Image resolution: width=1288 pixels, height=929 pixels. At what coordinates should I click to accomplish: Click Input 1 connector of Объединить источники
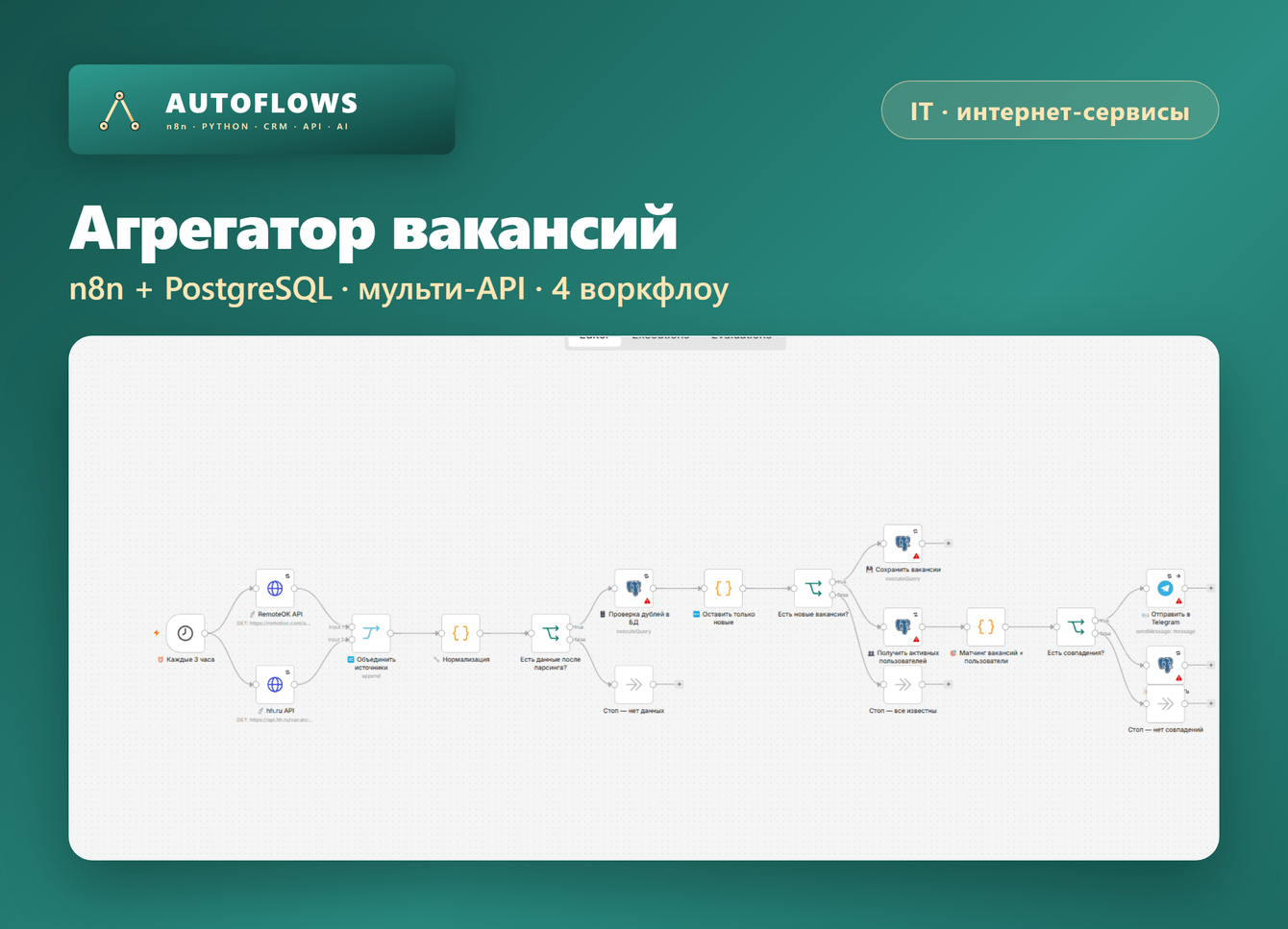pyautogui.click(x=352, y=627)
